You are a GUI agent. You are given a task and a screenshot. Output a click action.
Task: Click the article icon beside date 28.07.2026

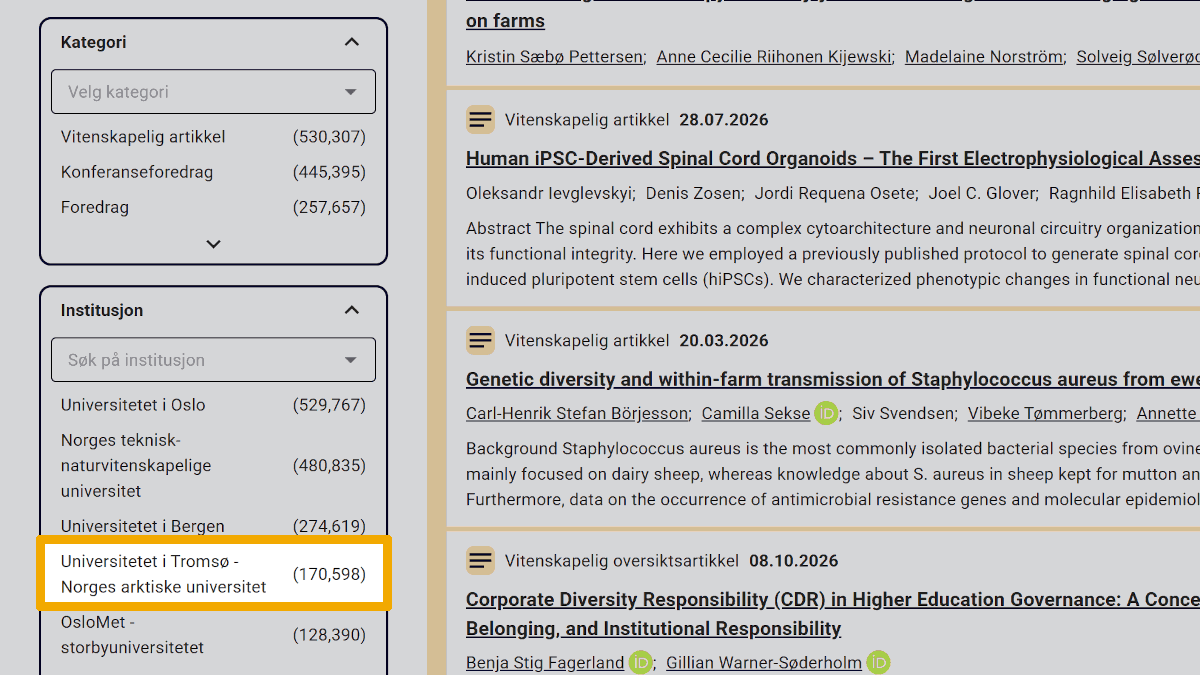[x=480, y=120]
